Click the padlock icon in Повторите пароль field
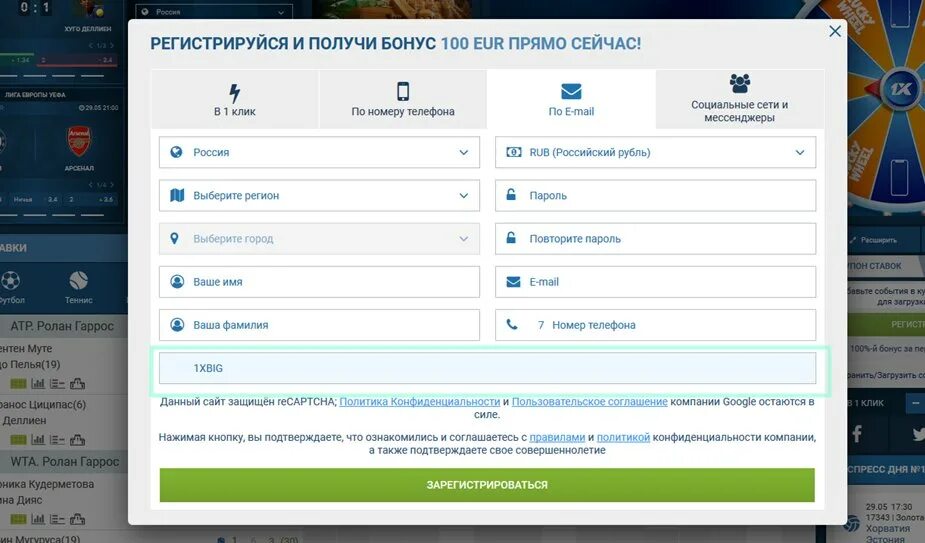925x543 pixels. (x=511, y=237)
